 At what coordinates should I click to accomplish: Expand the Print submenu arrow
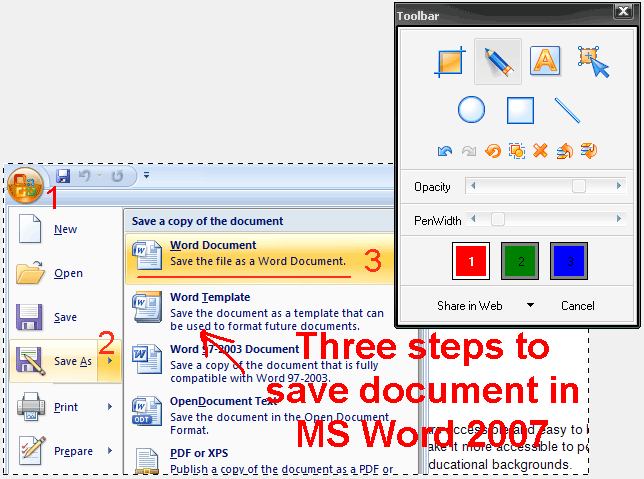pyautogui.click(x=110, y=407)
